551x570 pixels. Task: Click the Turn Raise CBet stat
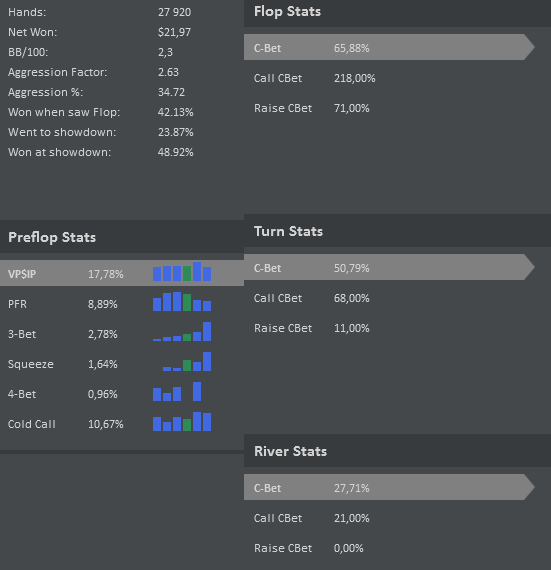click(x=312, y=328)
